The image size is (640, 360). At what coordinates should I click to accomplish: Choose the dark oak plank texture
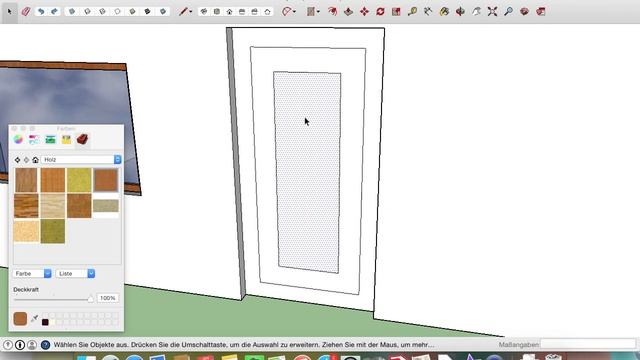click(x=26, y=206)
